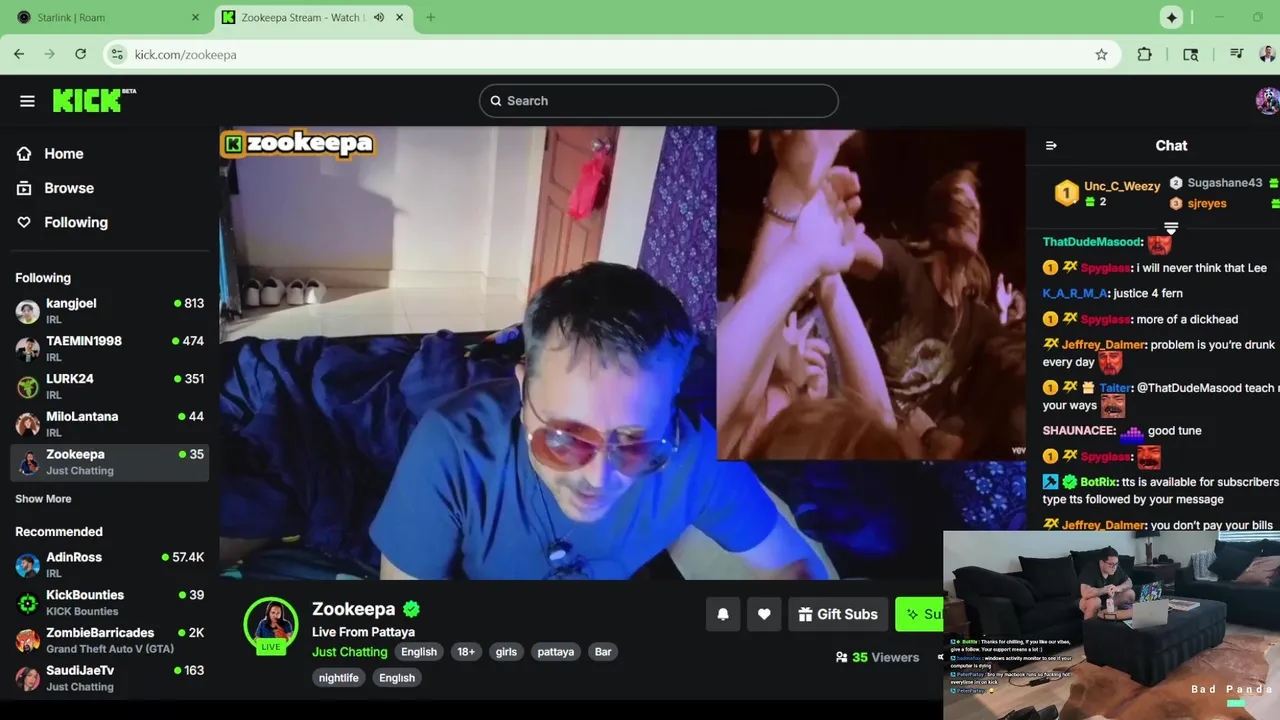The height and width of the screenshot is (720, 1280).
Task: Close the Zookeepa Stream tab
Action: point(400,17)
